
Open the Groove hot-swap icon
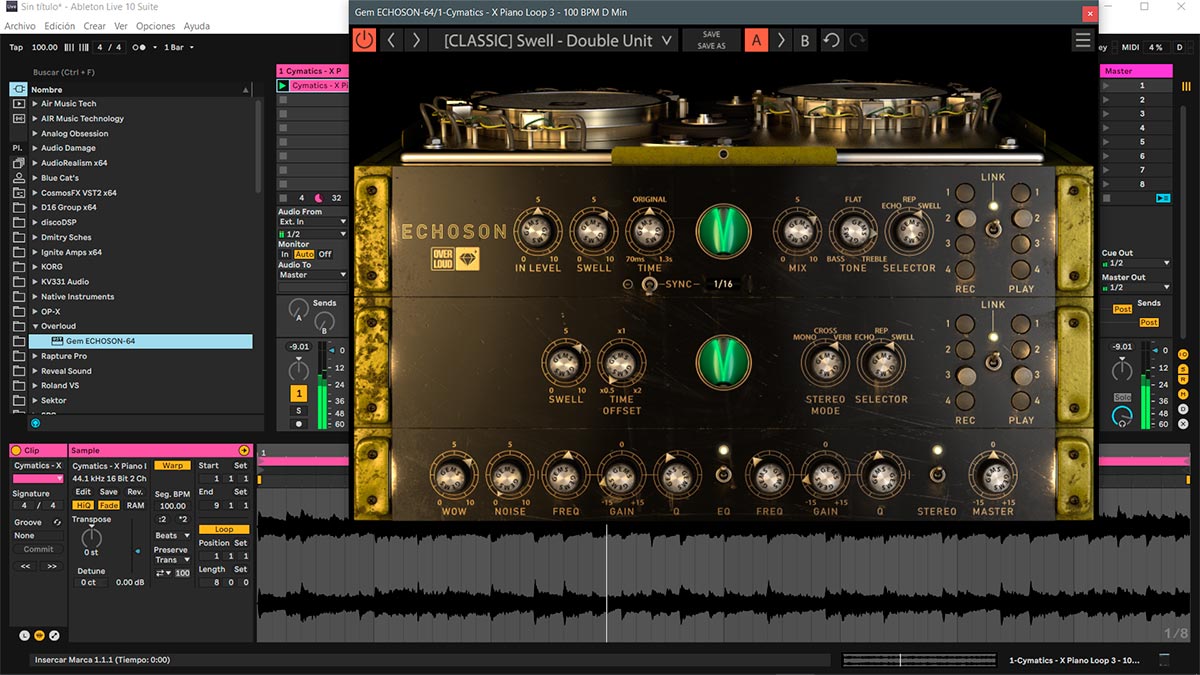(x=57, y=522)
